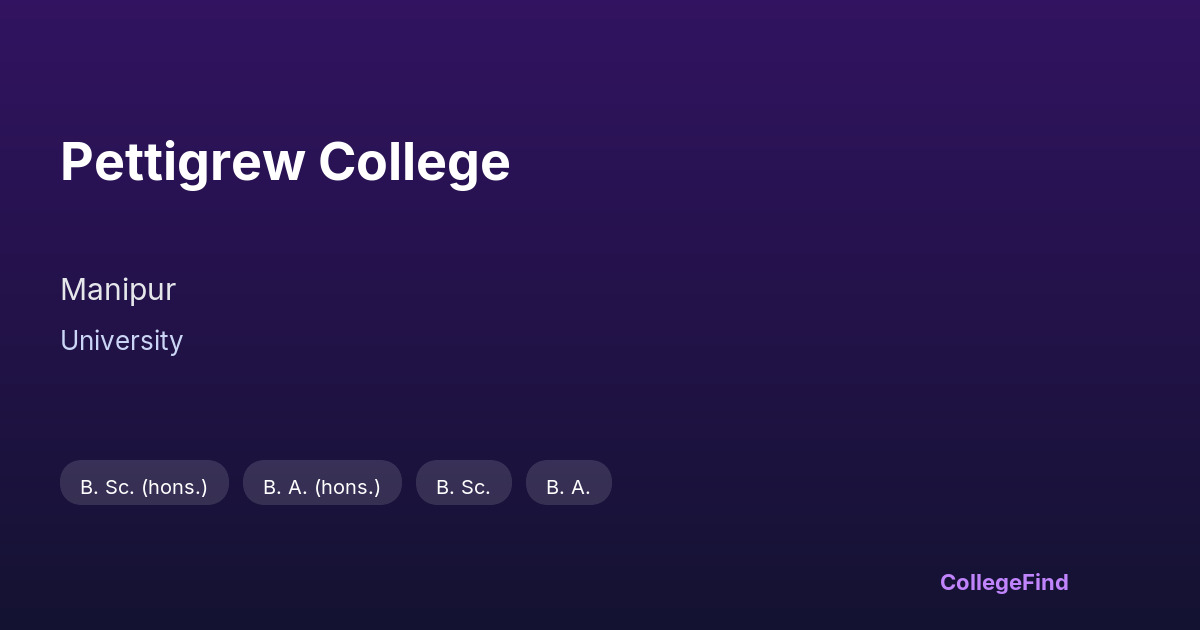Tap the purple CollegeFind text
The width and height of the screenshot is (1200, 630).
1004,582
